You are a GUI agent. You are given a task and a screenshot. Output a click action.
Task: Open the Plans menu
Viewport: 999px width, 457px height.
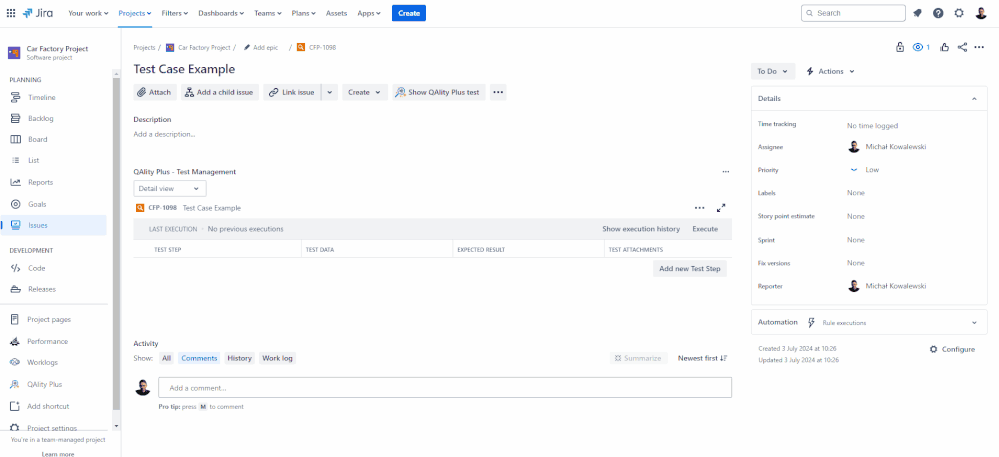coord(305,13)
